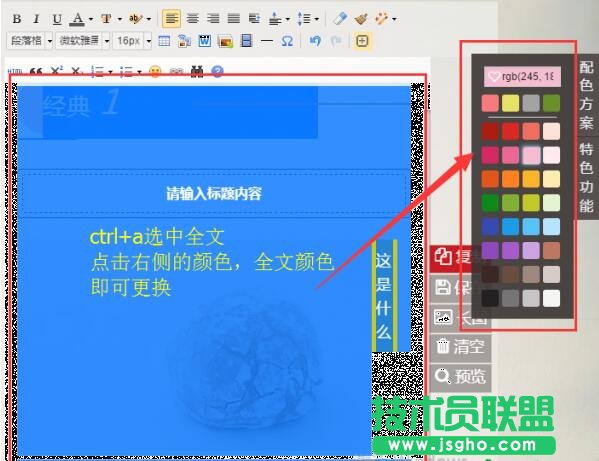Pick the white swatch in bottom row
Image resolution: width=599 pixels, height=461 pixels.
click(551, 298)
